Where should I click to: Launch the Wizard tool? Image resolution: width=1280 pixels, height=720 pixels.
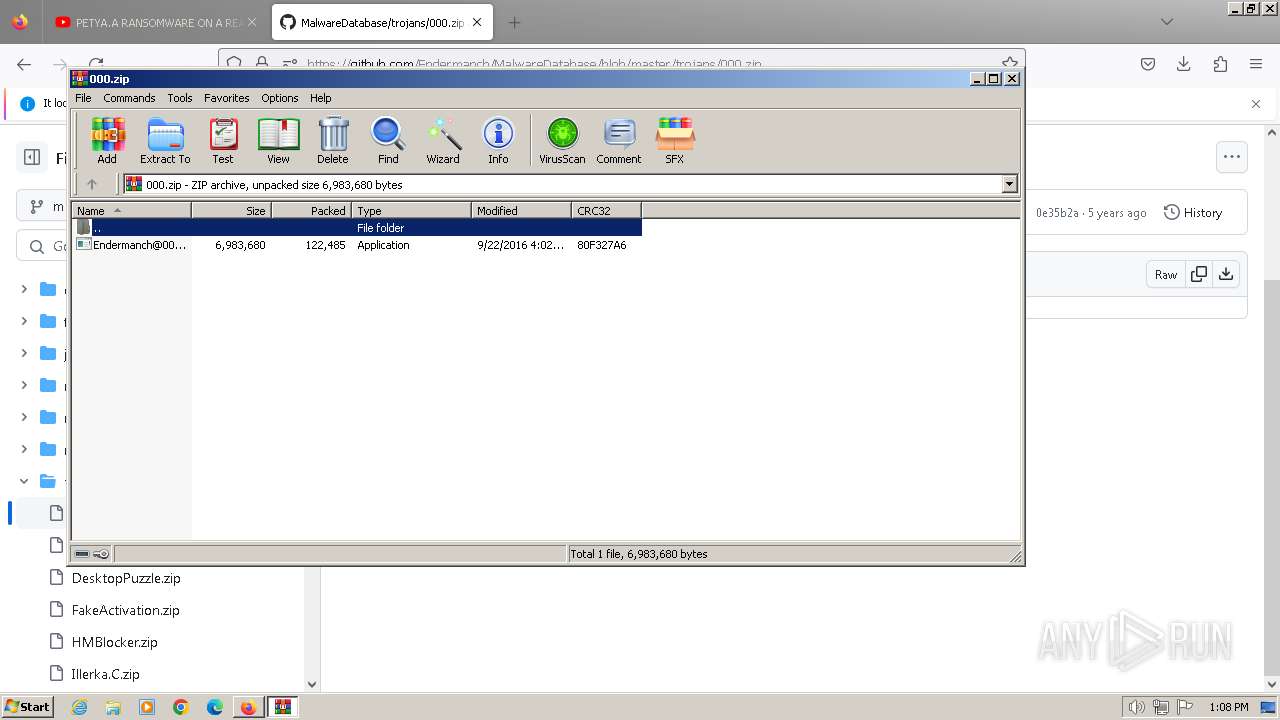pyautogui.click(x=443, y=140)
